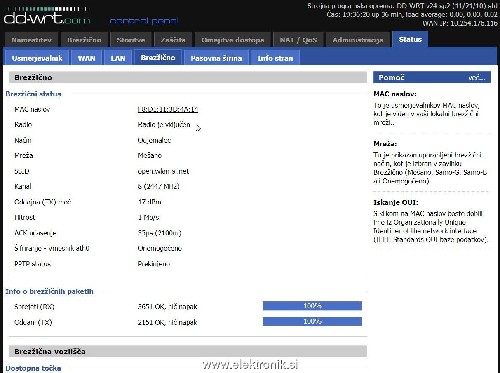Select the highlighted Brezžično sub-tab
This screenshot has height=373, width=500.
[158, 57]
